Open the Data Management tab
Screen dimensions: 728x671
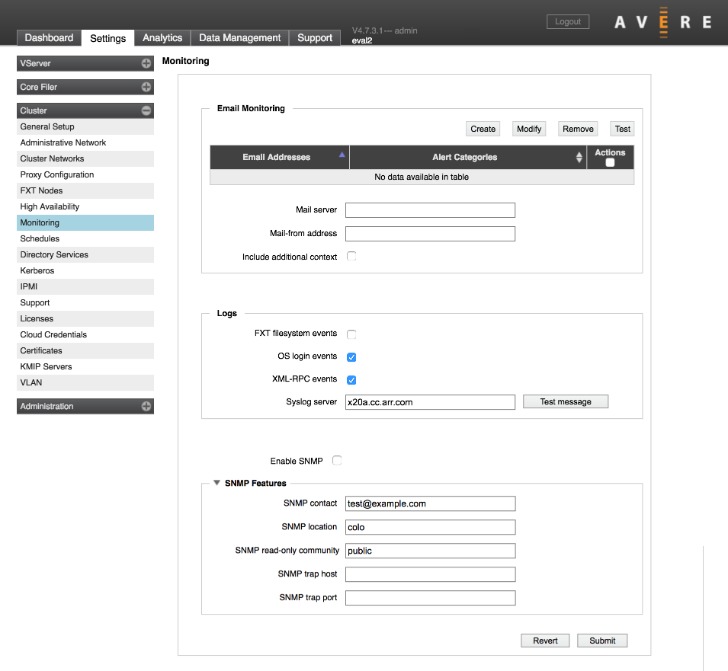240,38
